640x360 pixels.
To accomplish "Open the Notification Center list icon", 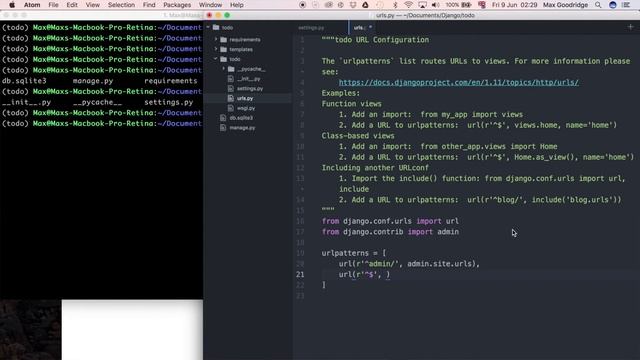I will click(x=627, y=5).
